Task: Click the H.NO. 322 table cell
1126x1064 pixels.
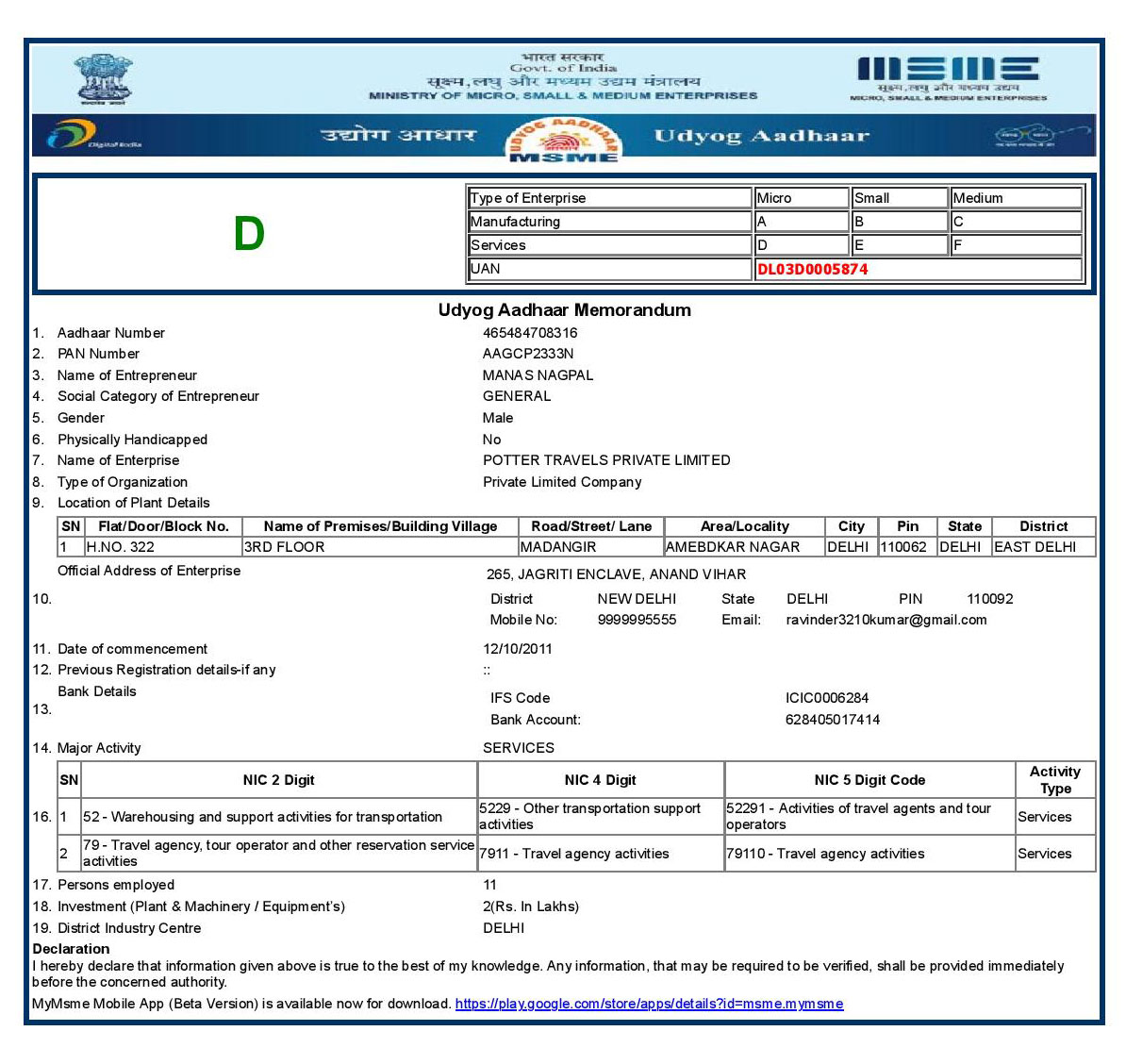Action: (163, 547)
